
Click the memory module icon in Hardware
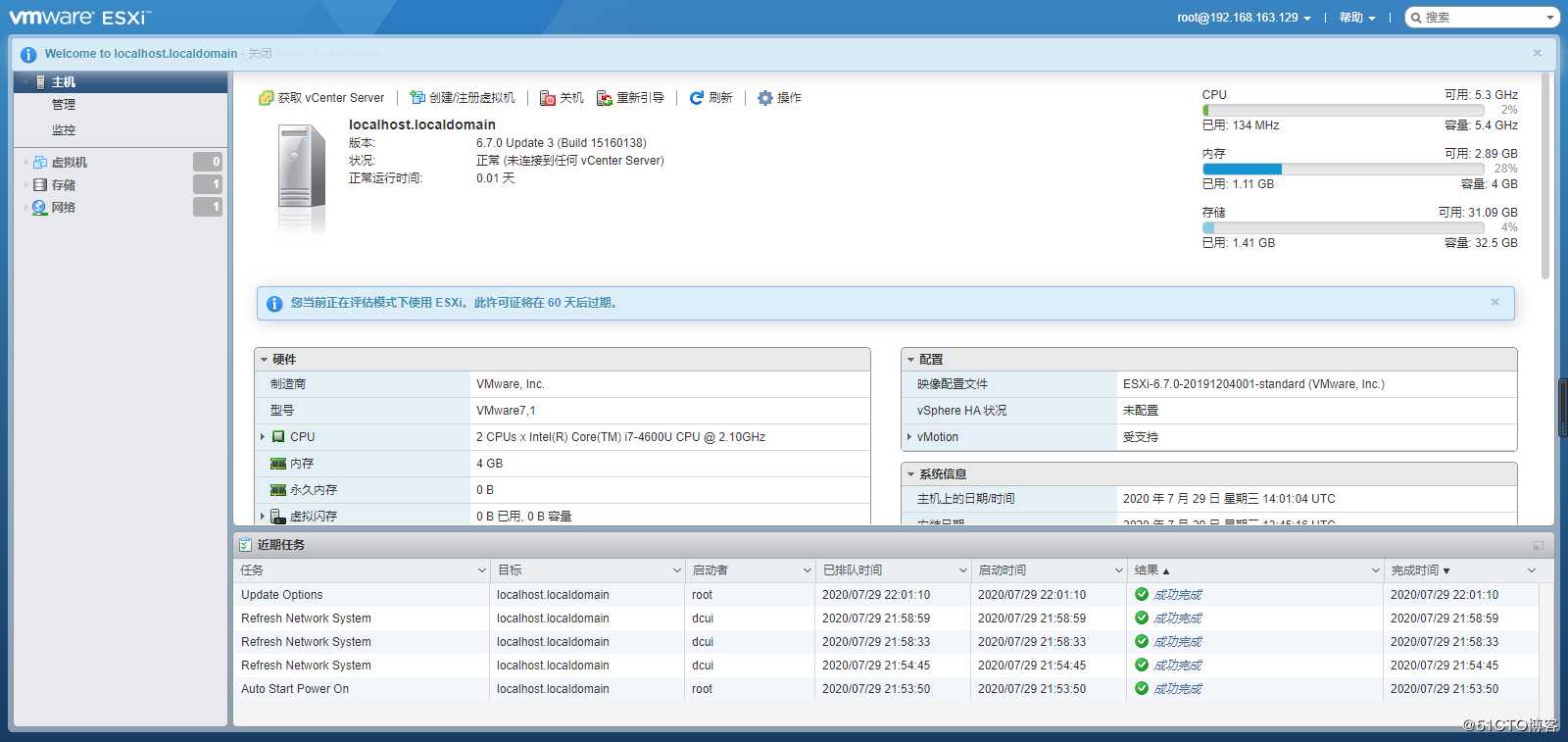click(x=278, y=464)
